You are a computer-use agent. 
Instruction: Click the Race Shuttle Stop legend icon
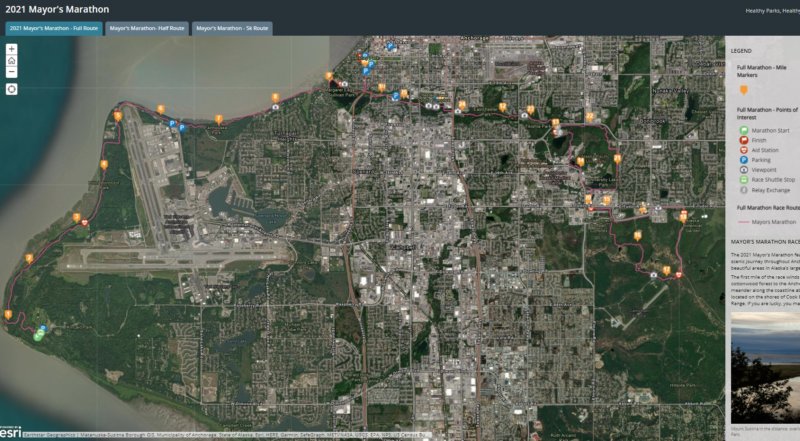(x=743, y=179)
